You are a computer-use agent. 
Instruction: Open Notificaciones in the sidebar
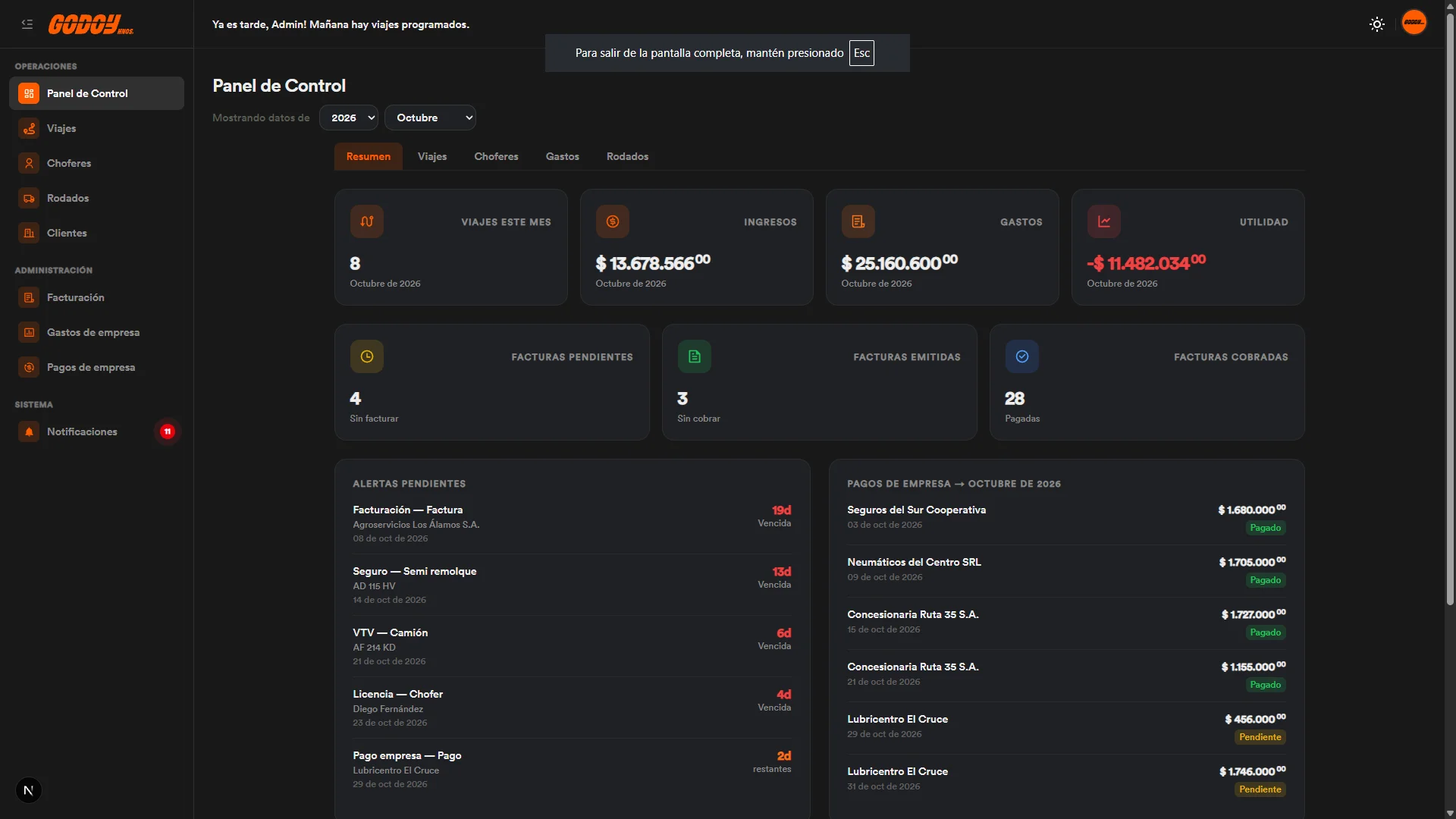click(96, 431)
